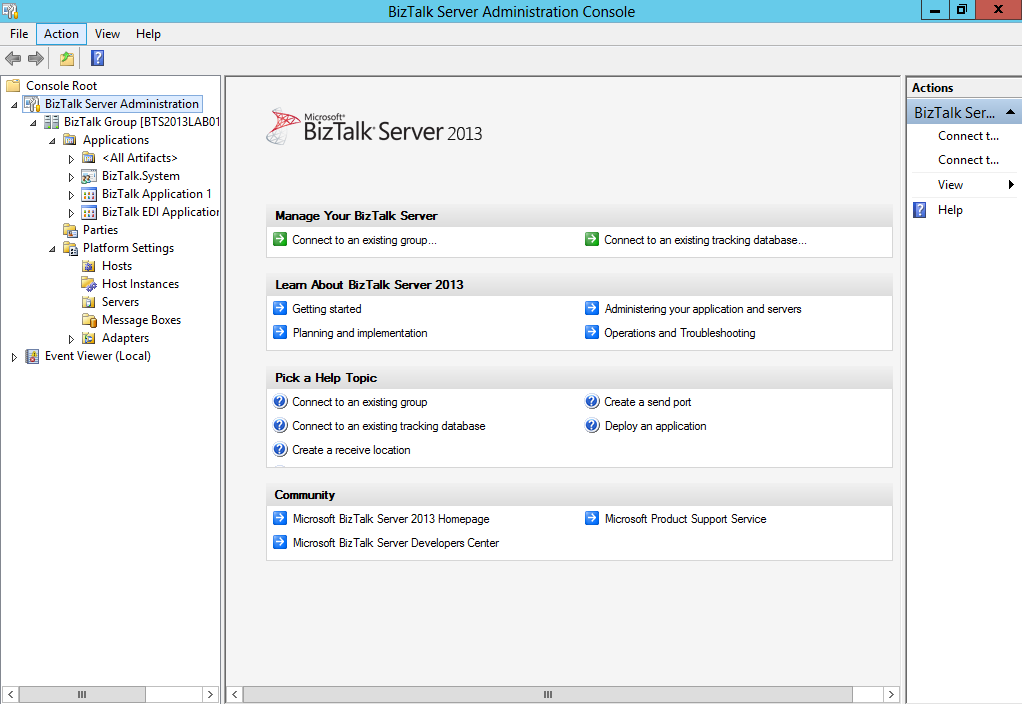Image resolution: width=1022 pixels, height=704 pixels.
Task: Open the File menu
Action: click(19, 34)
